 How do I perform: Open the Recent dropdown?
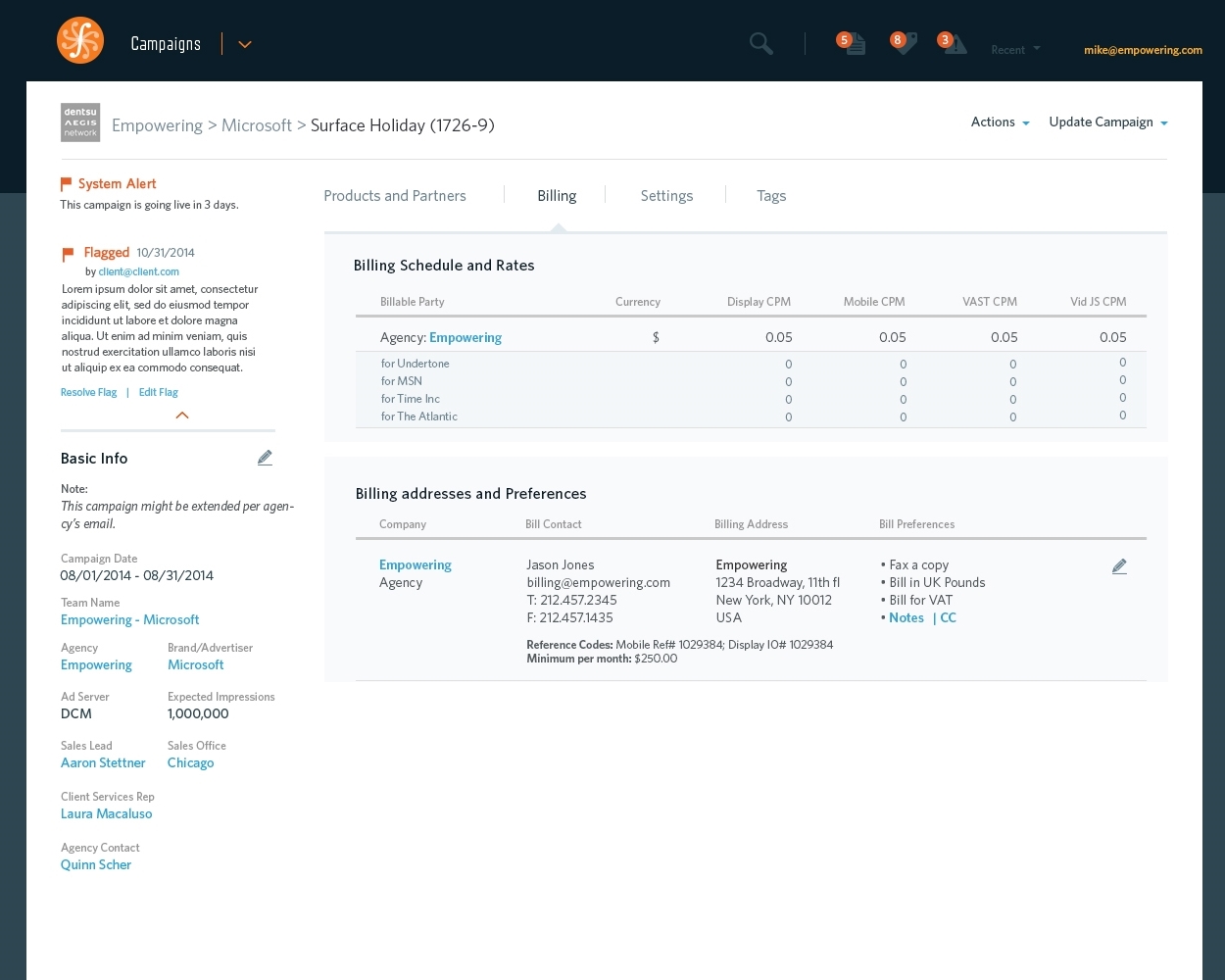pos(1014,49)
